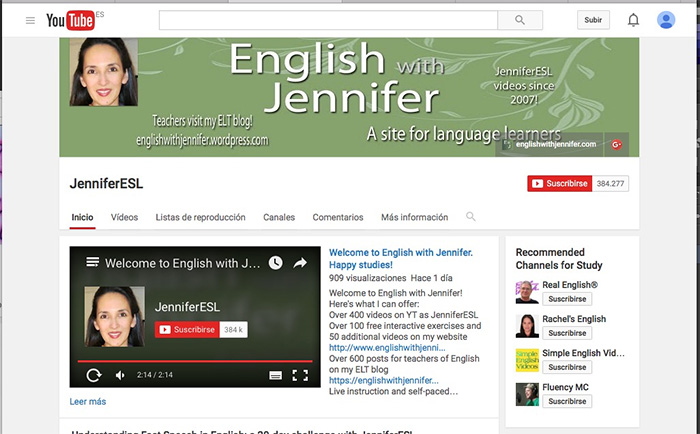700x434 pixels.
Task: Open Real English® channel thumbnail
Action: click(x=527, y=292)
